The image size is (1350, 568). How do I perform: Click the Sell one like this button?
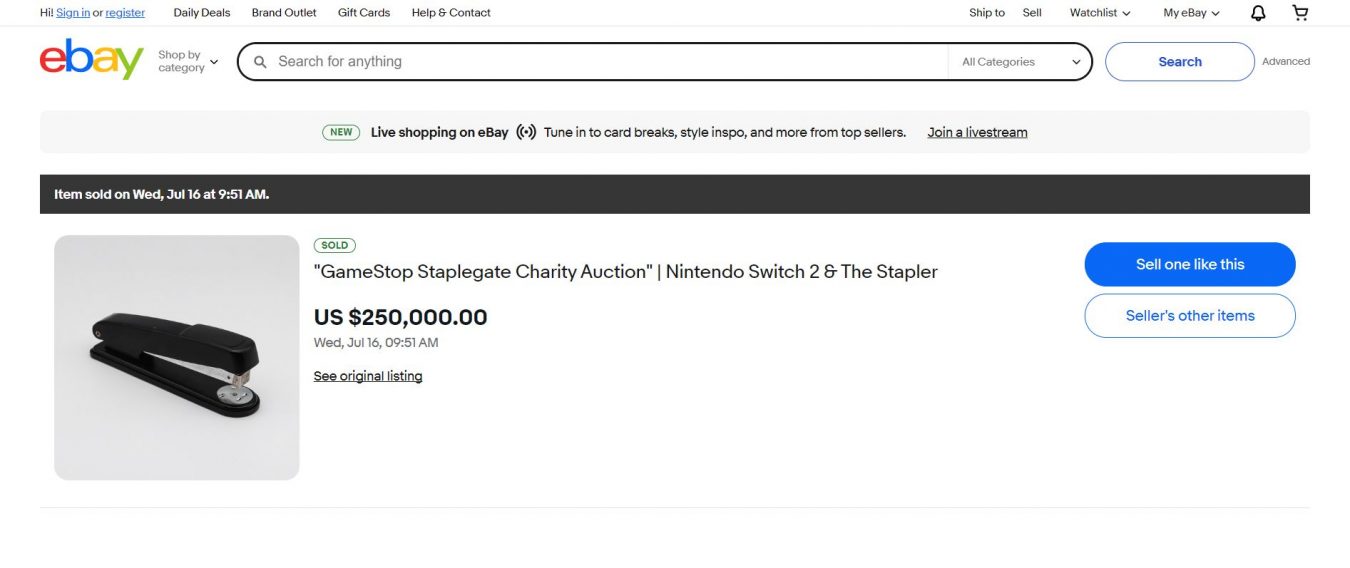pos(1190,264)
